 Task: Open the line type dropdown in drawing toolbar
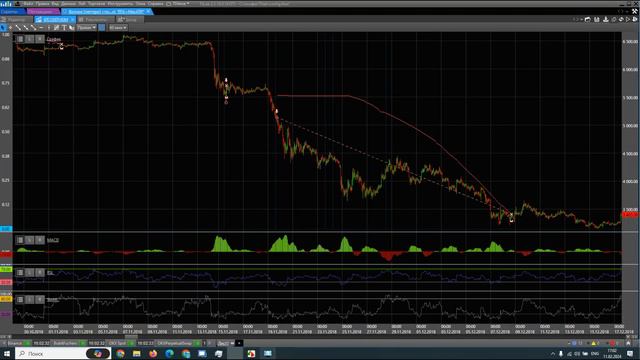click(87, 28)
